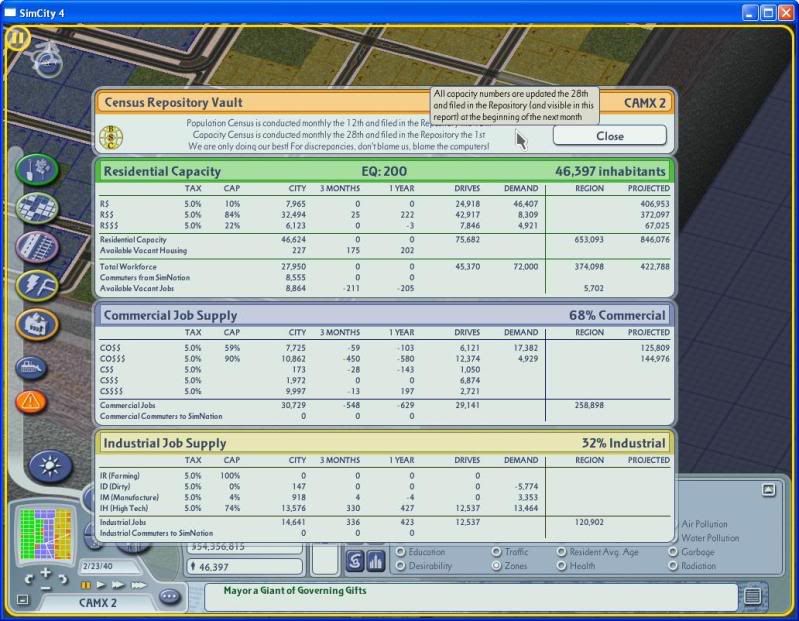Image resolution: width=799 pixels, height=621 pixels.
Task: Maximize the SimCity 4 window
Action: (x=768, y=13)
